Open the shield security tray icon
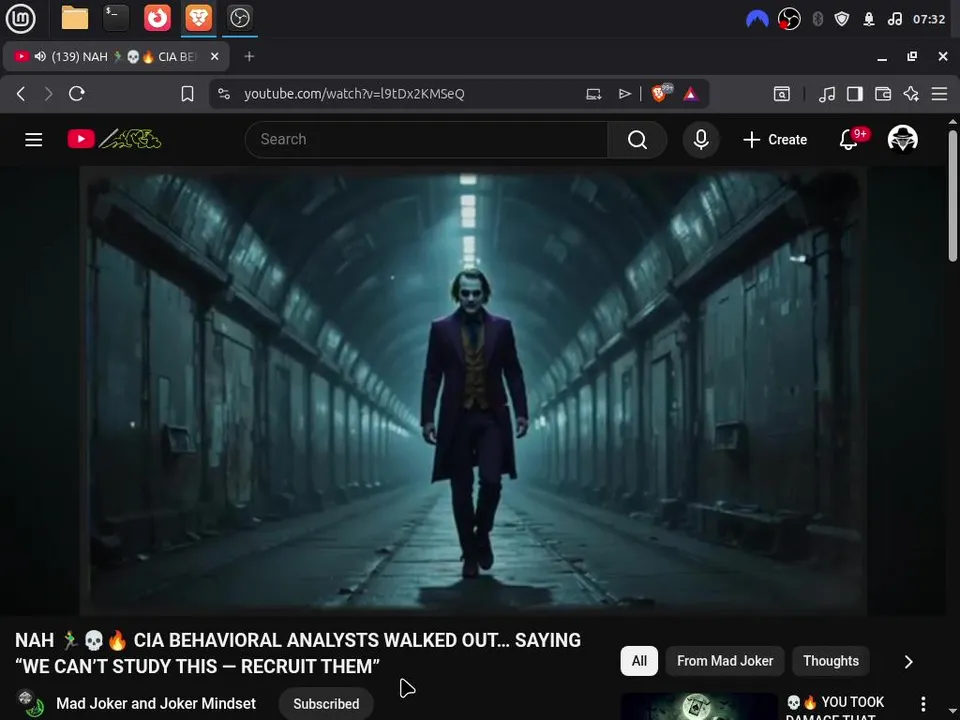 coord(842,20)
